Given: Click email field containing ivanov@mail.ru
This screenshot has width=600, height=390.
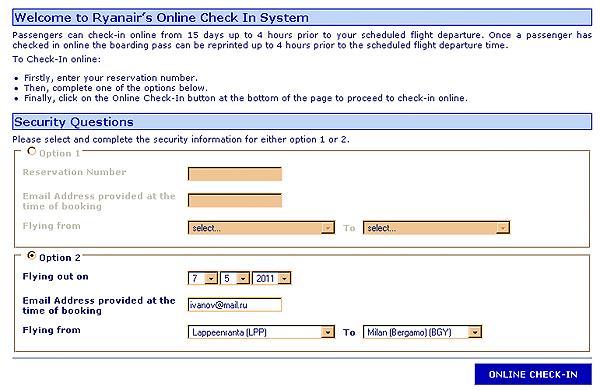Looking at the screenshot, I should (235, 305).
